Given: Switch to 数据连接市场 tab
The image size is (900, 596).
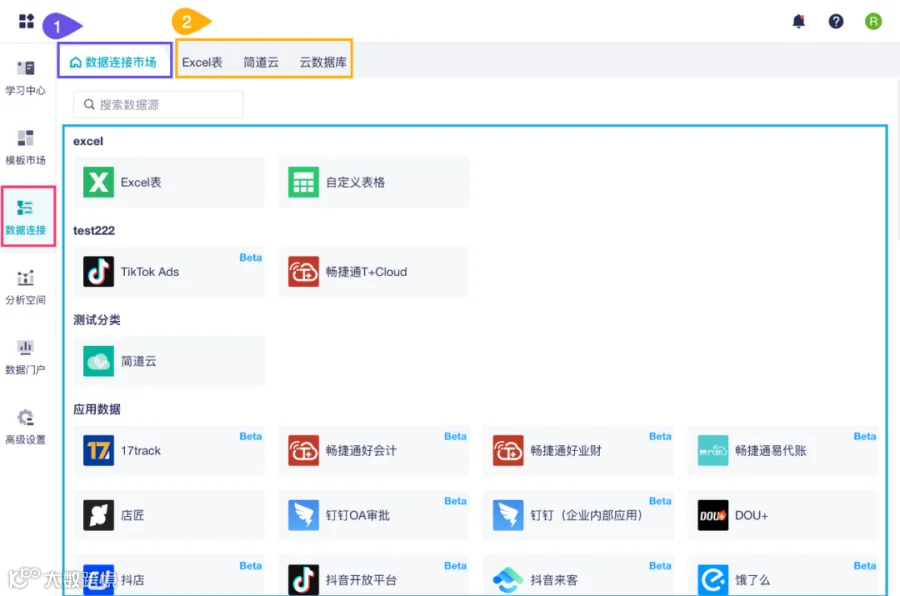Looking at the screenshot, I should click(113, 61).
